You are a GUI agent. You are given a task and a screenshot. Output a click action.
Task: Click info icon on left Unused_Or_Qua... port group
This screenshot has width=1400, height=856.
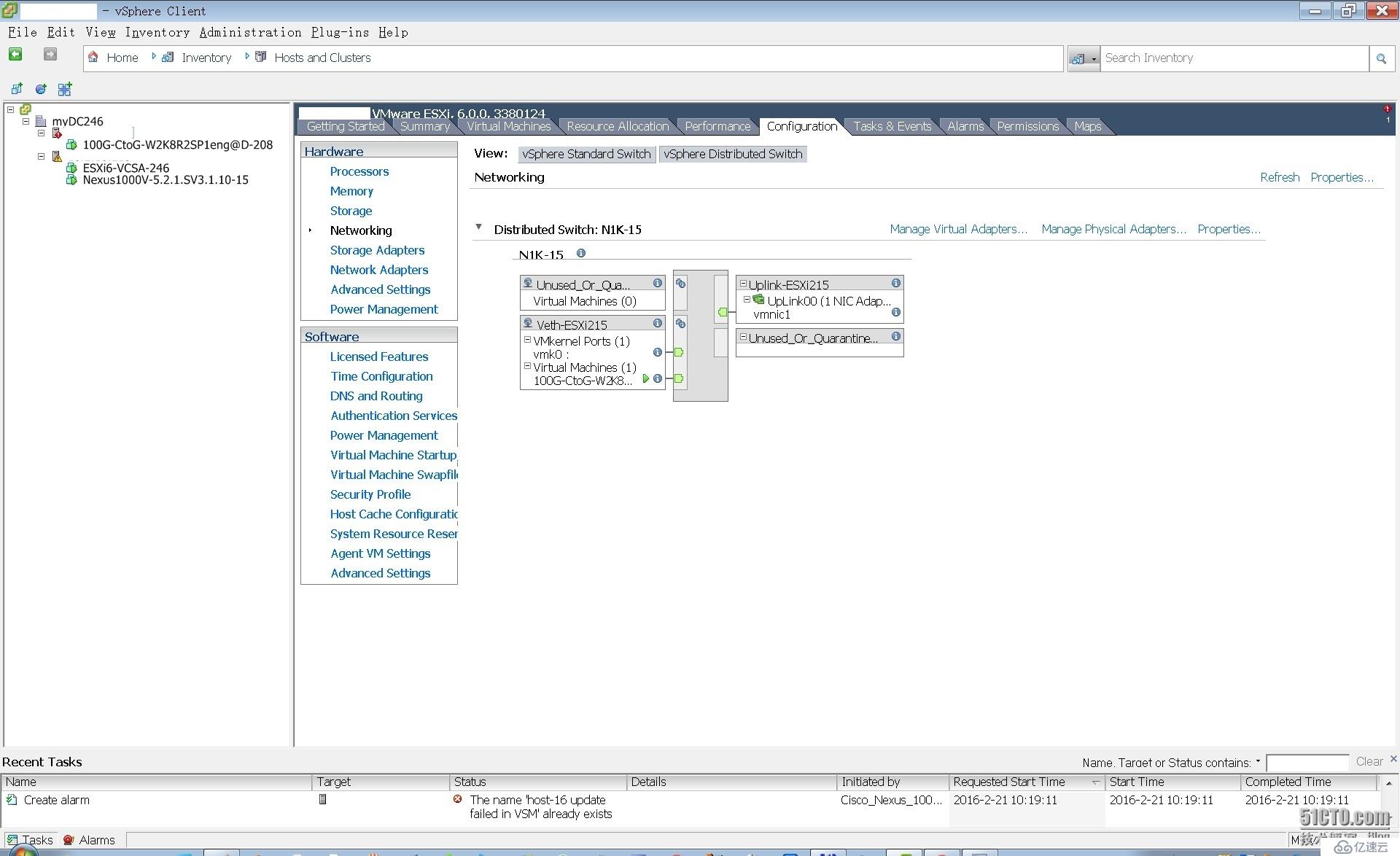(x=658, y=283)
